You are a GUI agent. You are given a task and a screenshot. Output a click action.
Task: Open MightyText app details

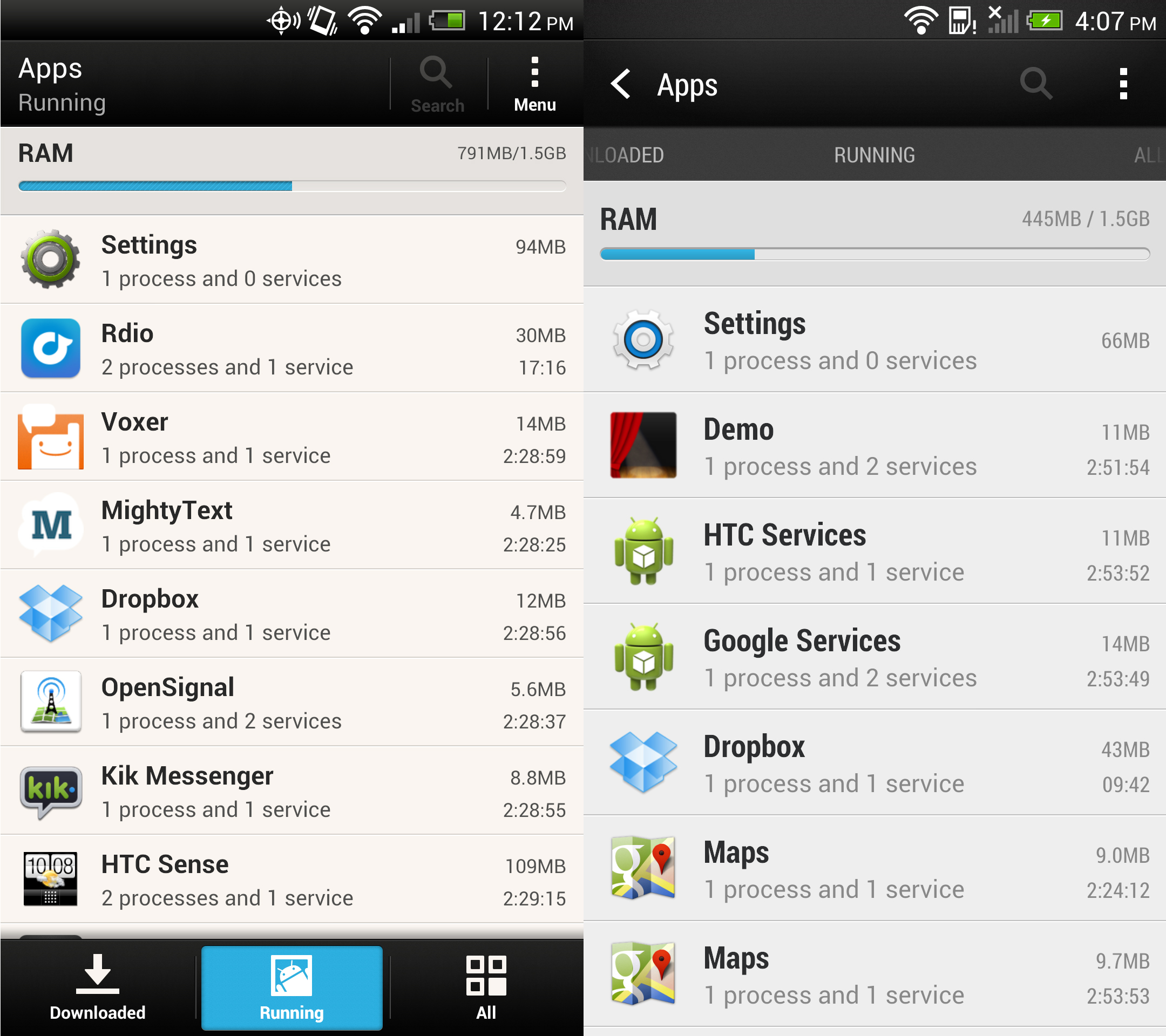point(290,535)
